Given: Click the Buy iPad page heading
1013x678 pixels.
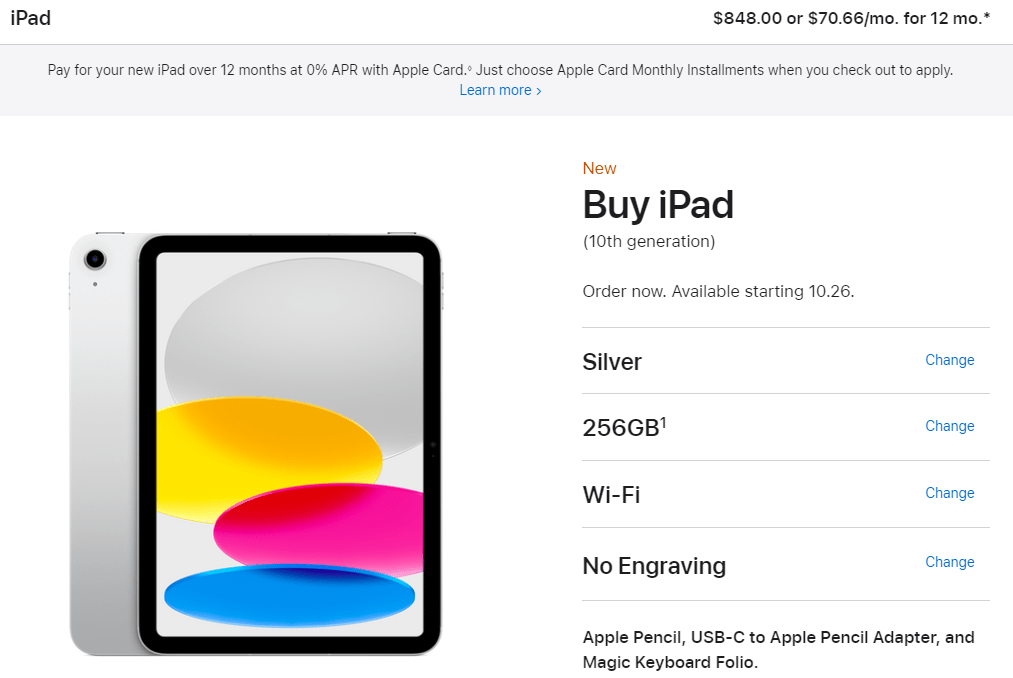Looking at the screenshot, I should coord(658,205).
